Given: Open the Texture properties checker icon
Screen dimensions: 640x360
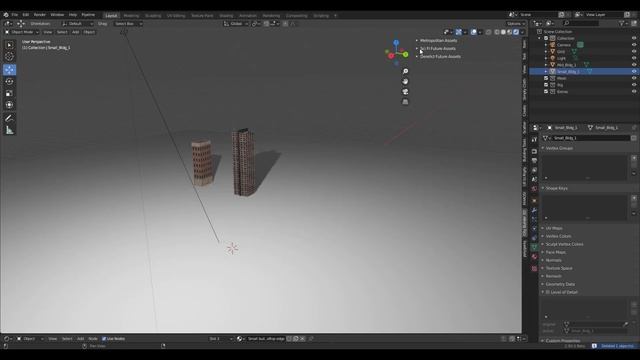Looking at the screenshot, I should point(534,269).
